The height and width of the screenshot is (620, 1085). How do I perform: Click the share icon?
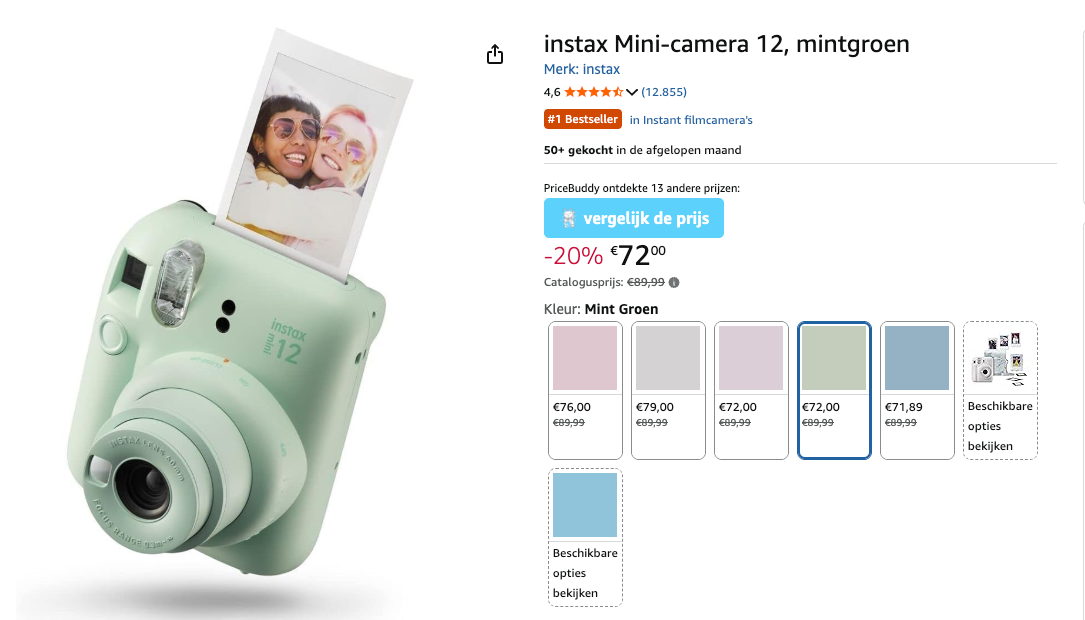pos(495,54)
